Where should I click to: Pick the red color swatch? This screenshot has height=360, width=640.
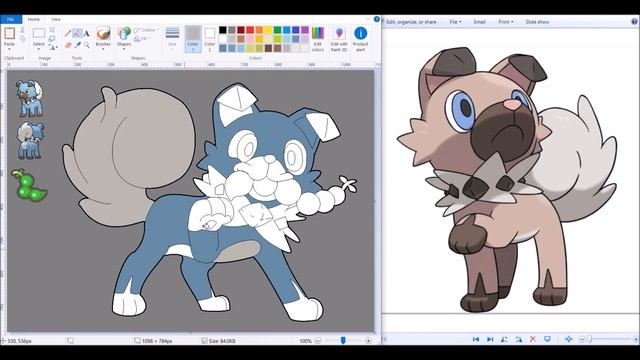click(x=250, y=30)
